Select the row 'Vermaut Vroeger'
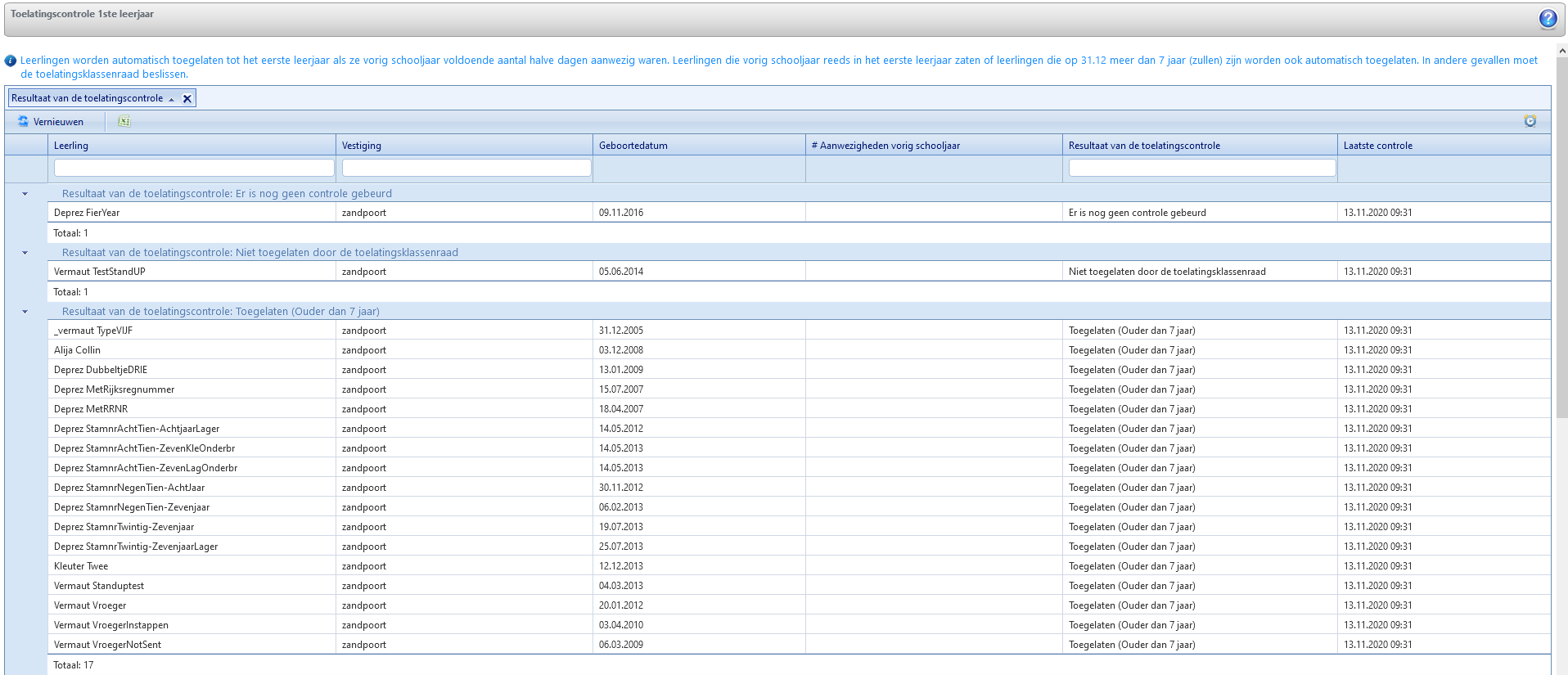Image resolution: width=1568 pixels, height=675 pixels. click(799, 605)
